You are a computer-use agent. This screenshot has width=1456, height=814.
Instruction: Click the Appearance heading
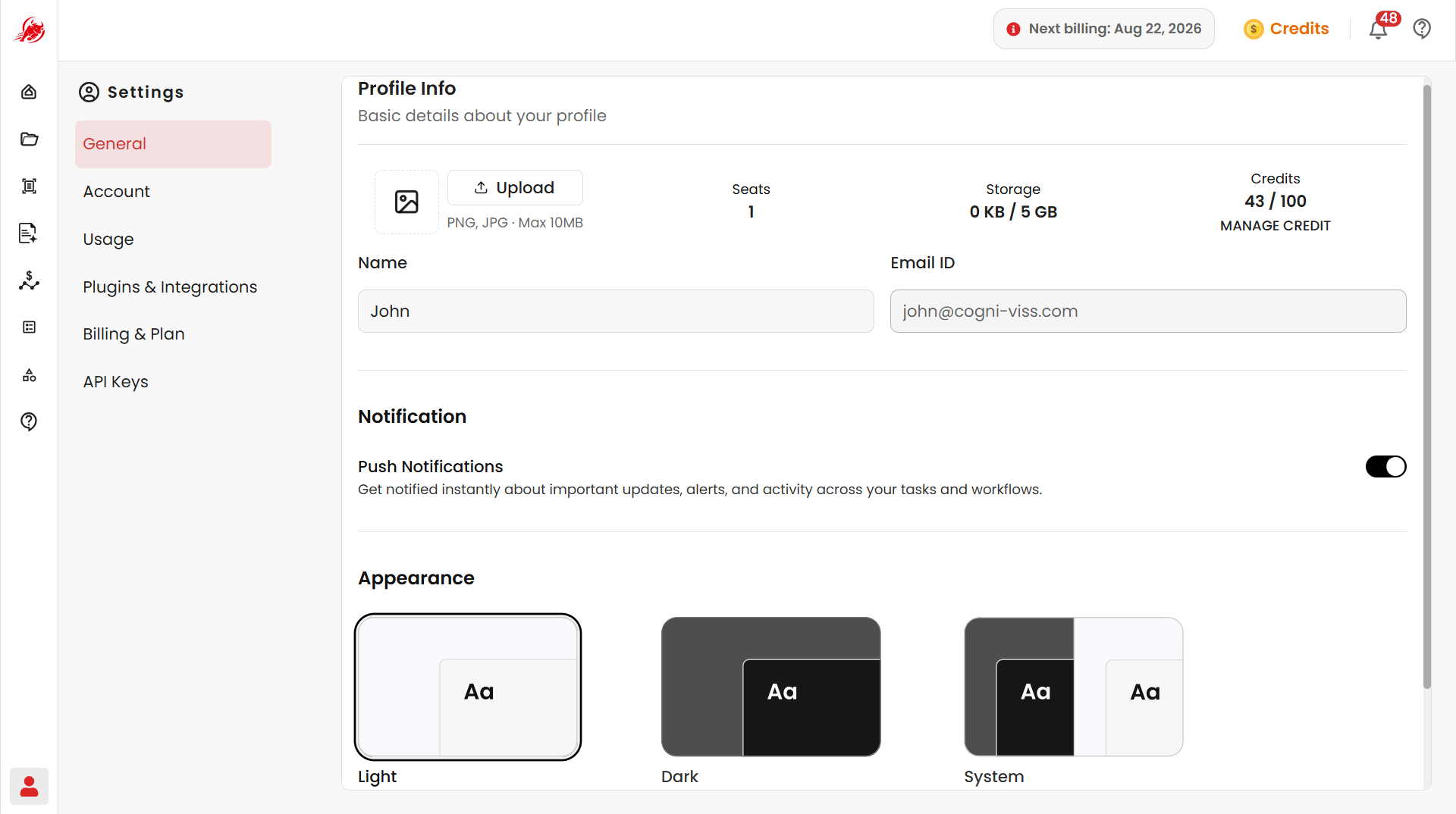[416, 578]
